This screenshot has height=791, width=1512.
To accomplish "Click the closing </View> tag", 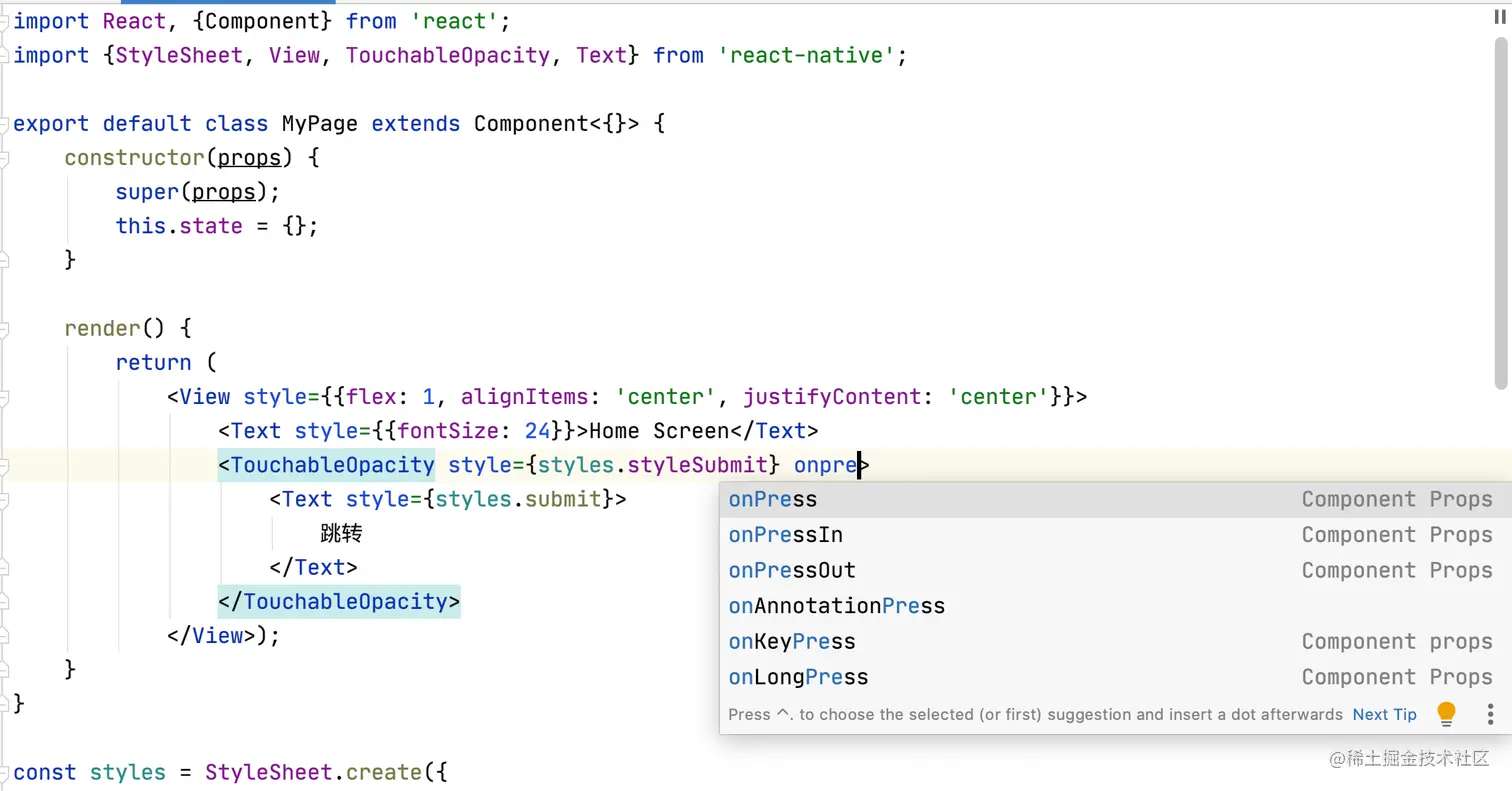I will tap(212, 636).
